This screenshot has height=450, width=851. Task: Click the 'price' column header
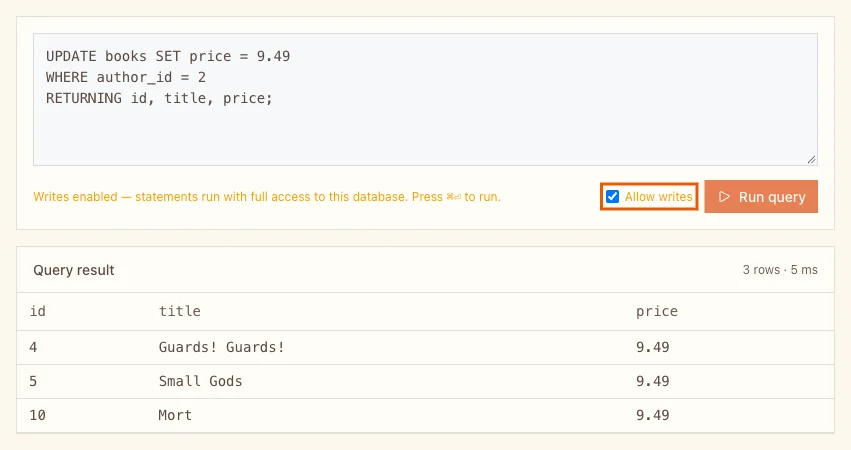point(657,311)
